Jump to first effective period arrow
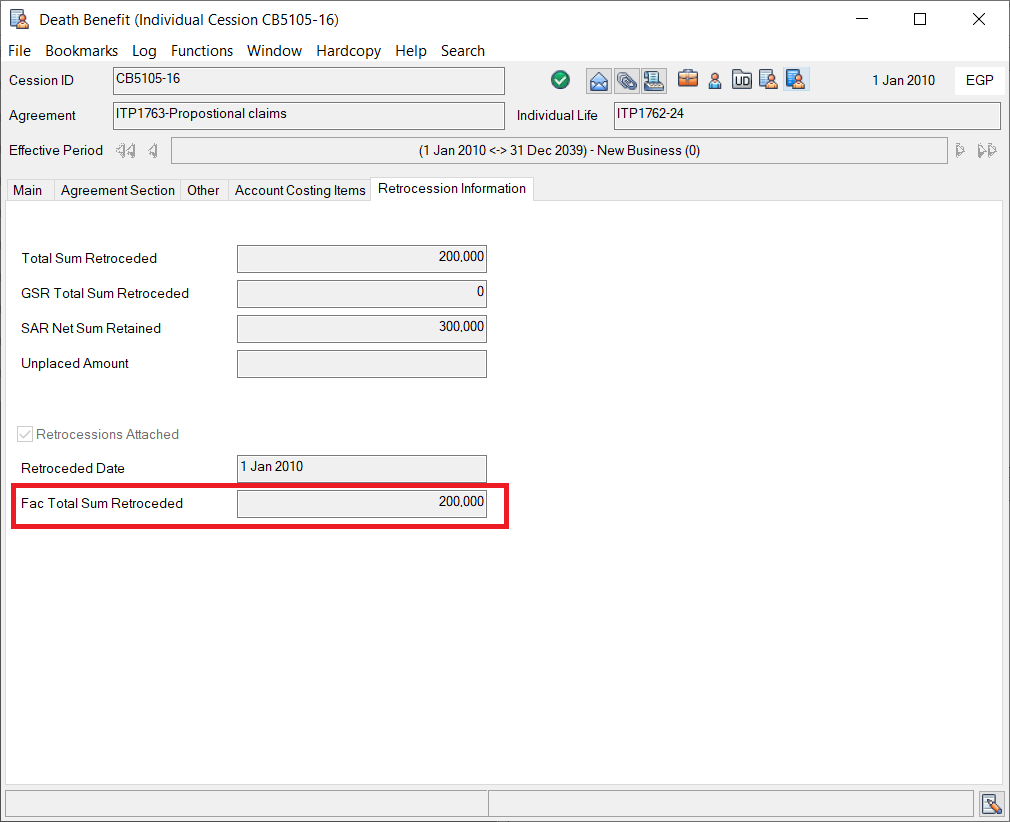 pyautogui.click(x=125, y=150)
